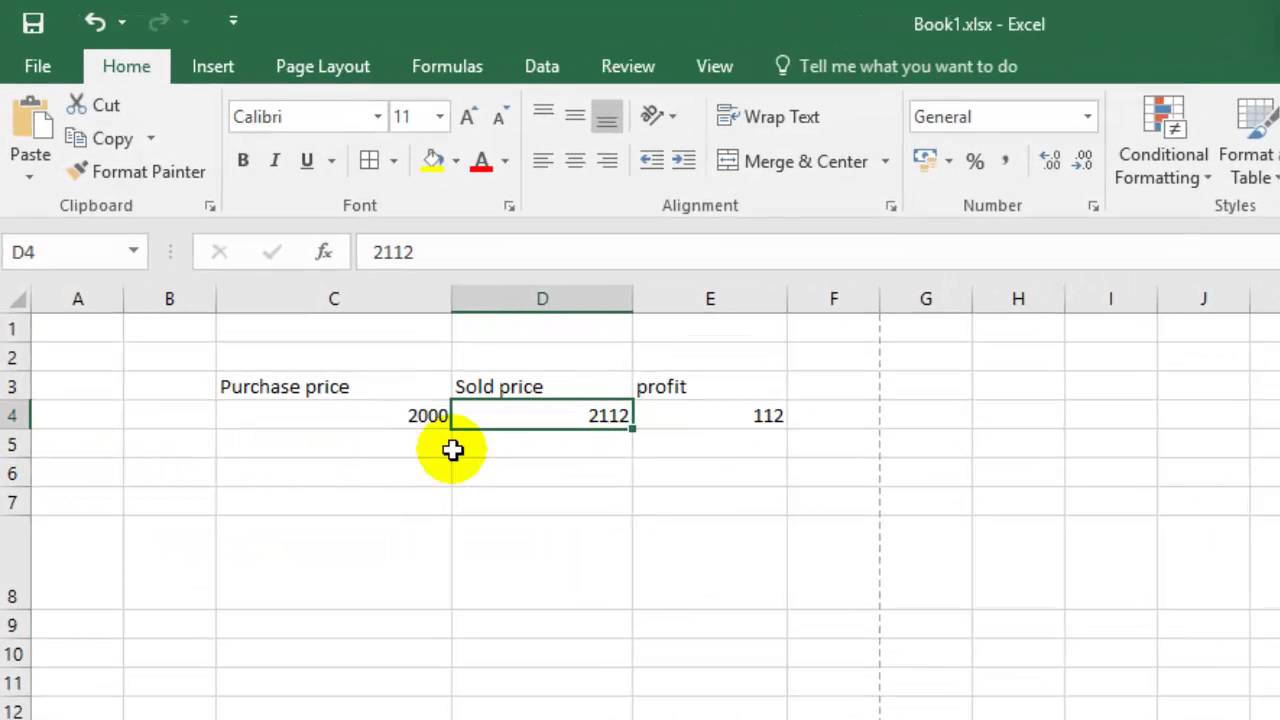Click the Accounting Number Format icon

point(925,160)
